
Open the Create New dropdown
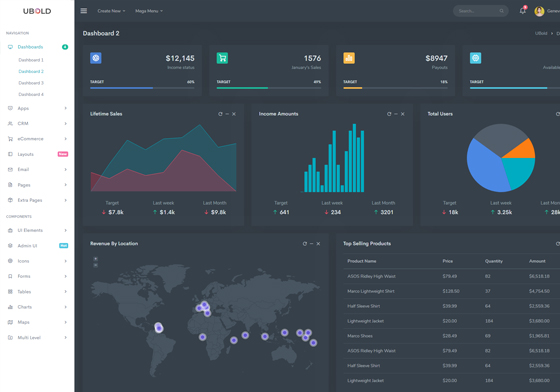111,11
